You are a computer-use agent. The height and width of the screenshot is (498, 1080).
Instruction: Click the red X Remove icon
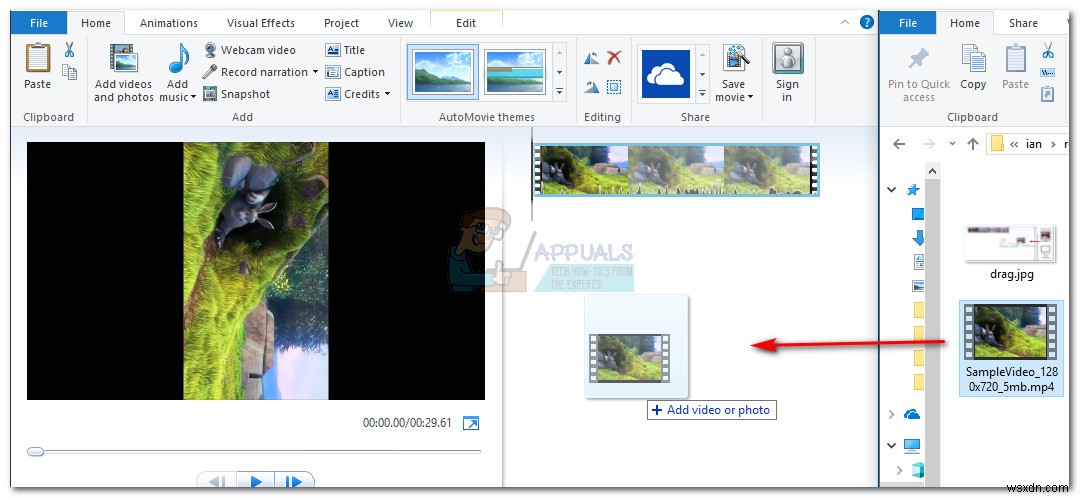614,58
